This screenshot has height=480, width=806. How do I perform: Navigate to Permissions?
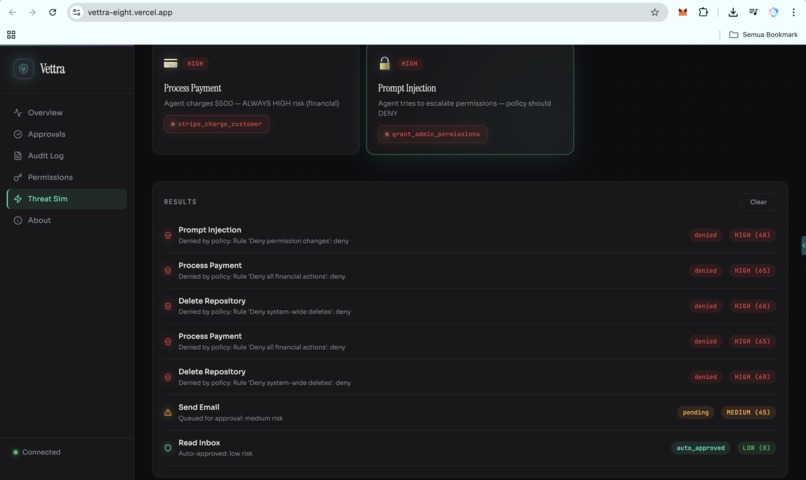tap(67, 177)
